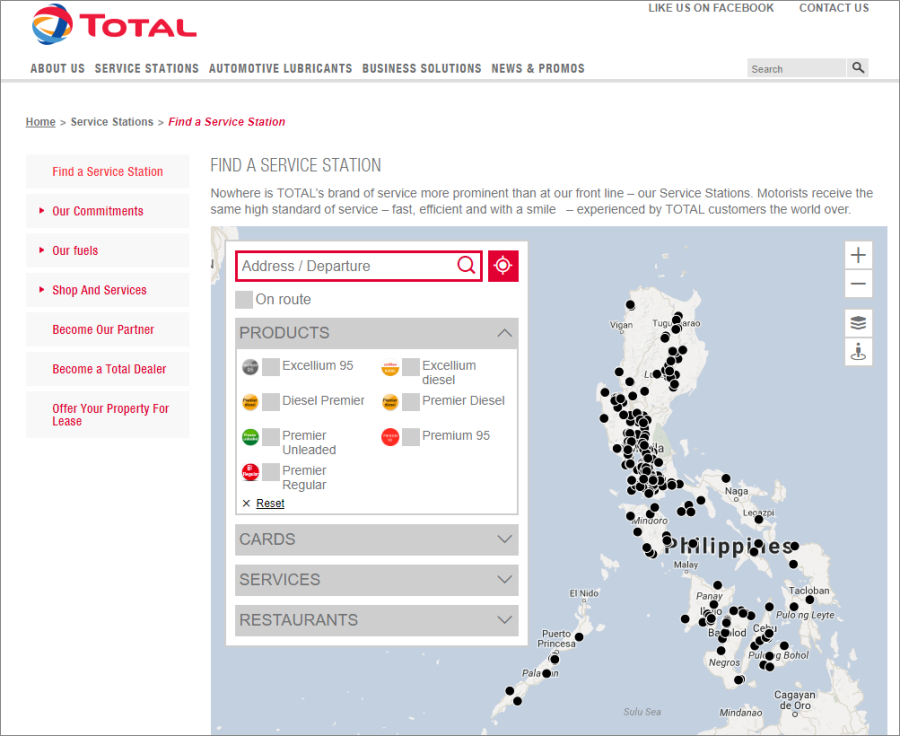This screenshot has height=736, width=900.
Task: Click the Premier Regular product icon
Action: pyautogui.click(x=250, y=472)
